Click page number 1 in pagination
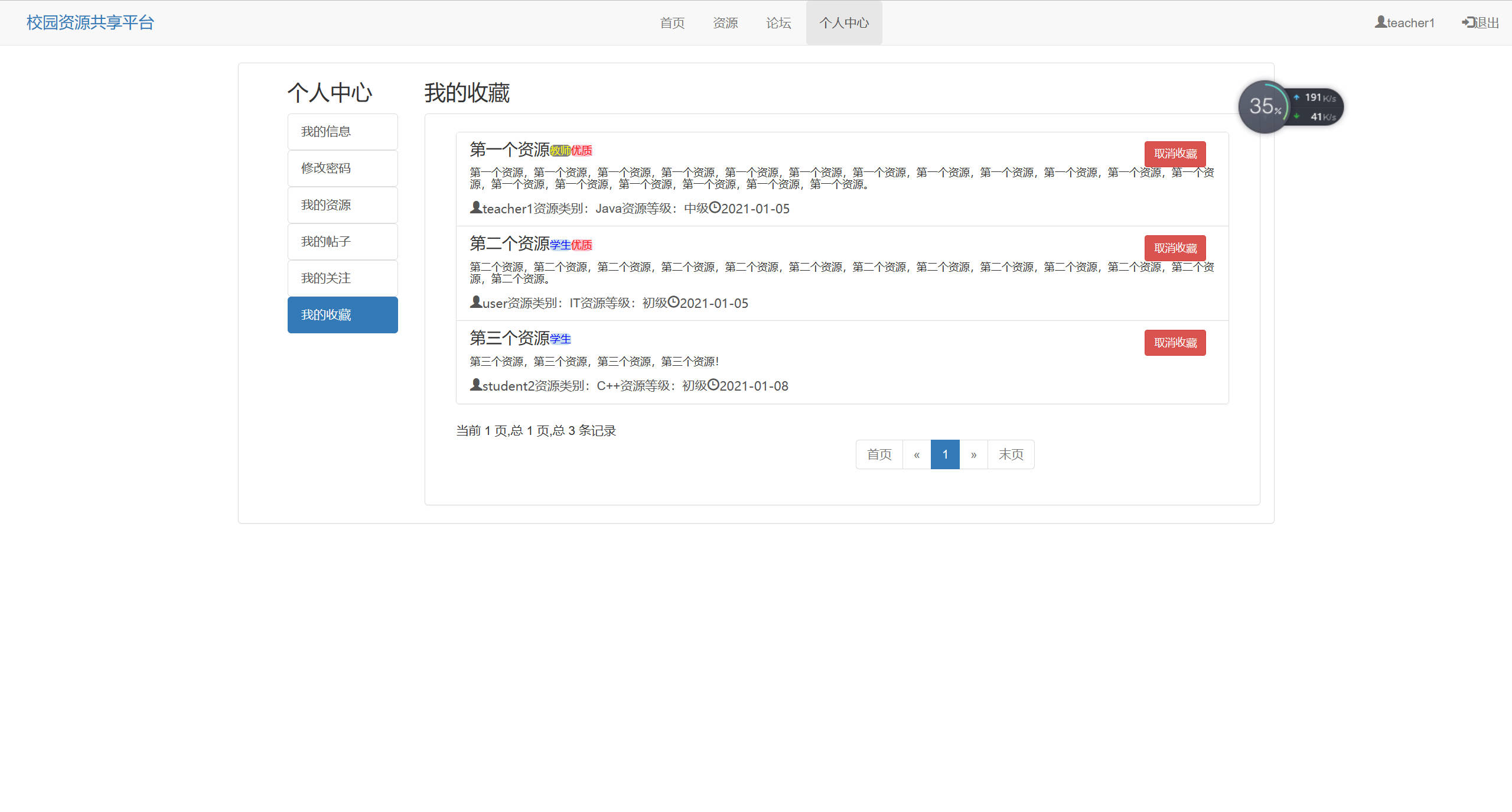Image resolution: width=1512 pixels, height=812 pixels. click(945, 454)
